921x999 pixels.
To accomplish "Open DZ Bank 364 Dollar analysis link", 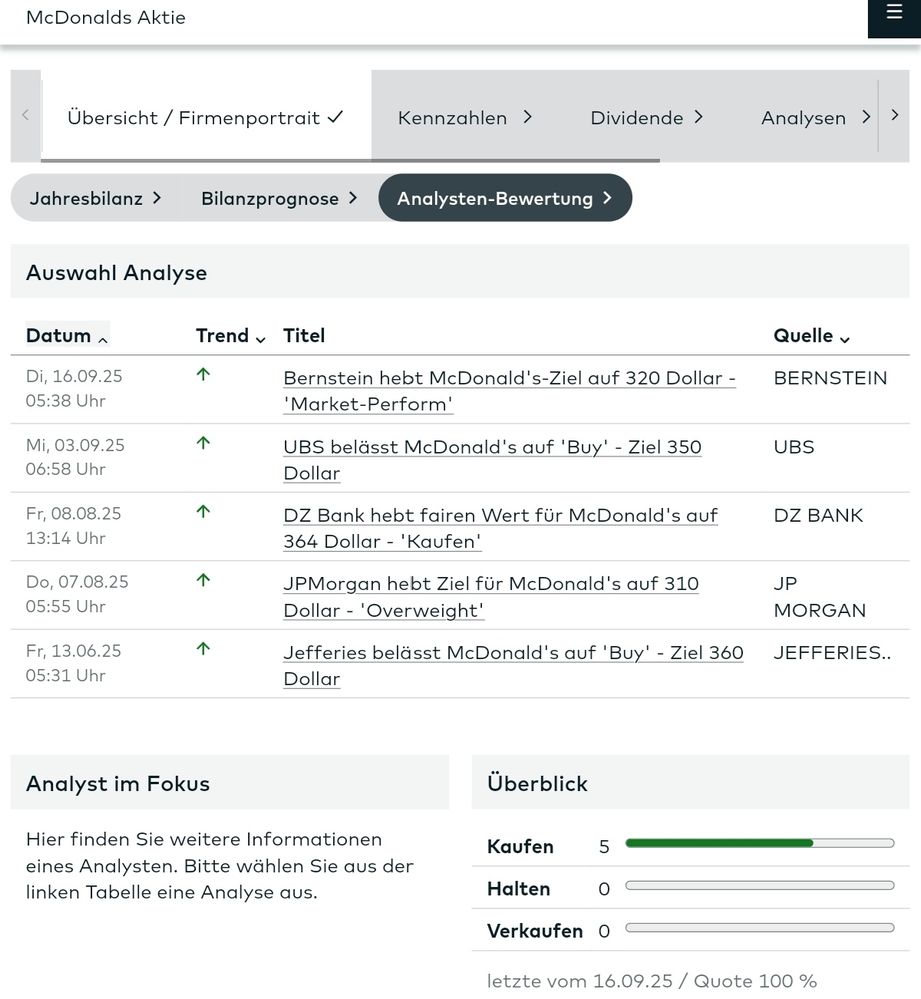I will coord(501,528).
